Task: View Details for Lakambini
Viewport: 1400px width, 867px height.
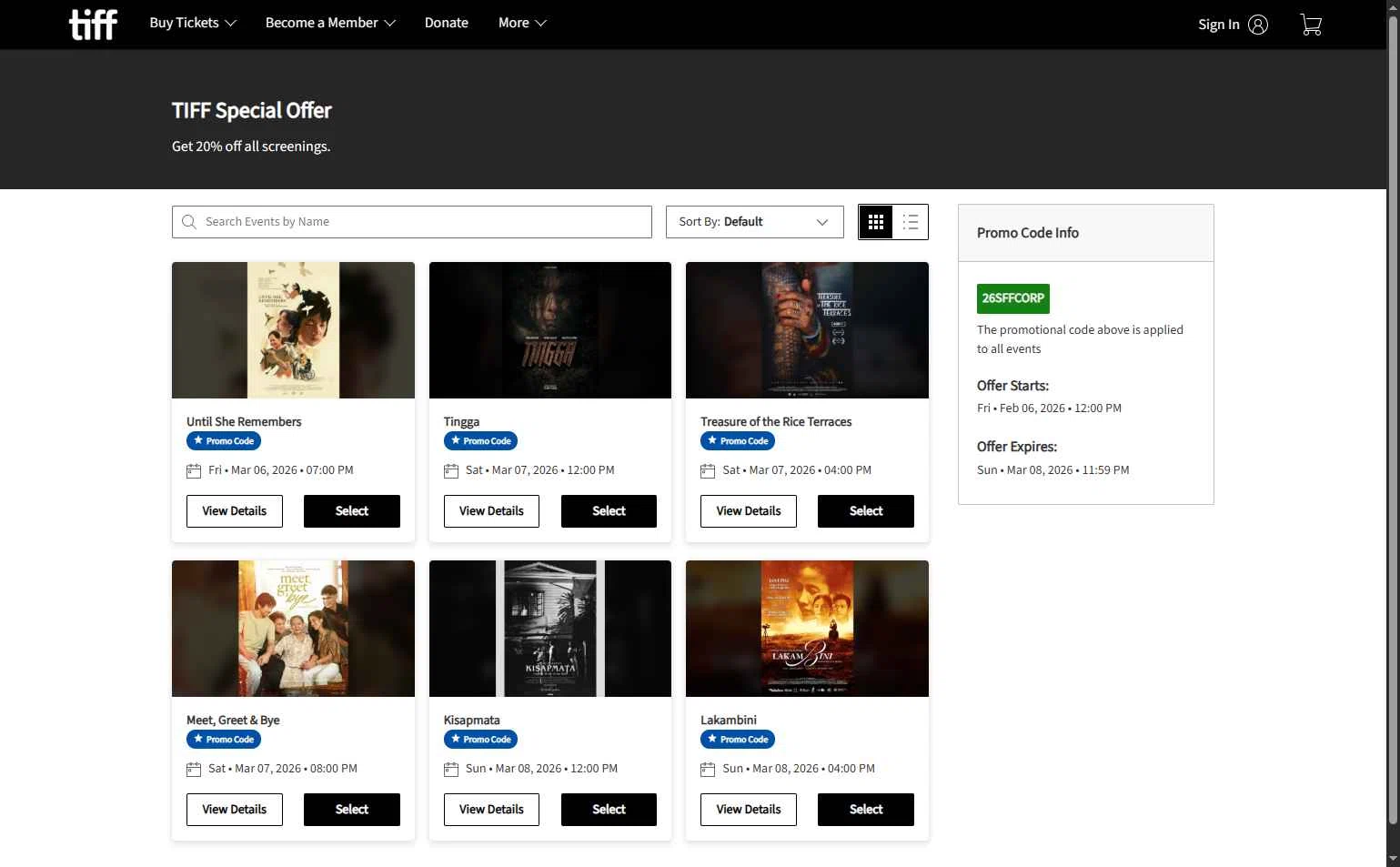Action: 749,810
